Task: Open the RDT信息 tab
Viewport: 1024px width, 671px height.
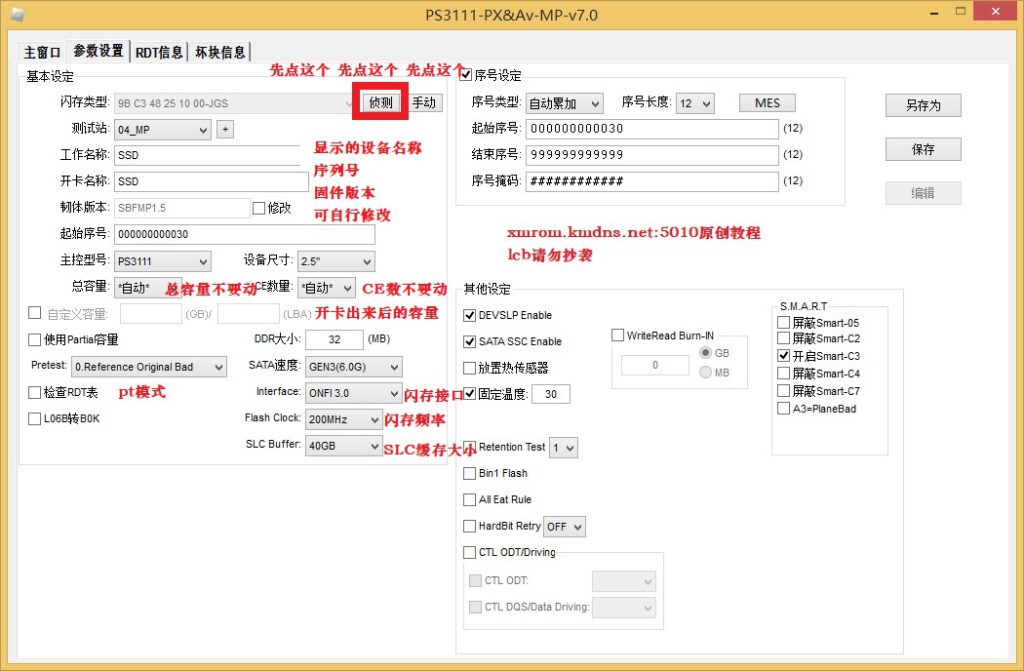Action: tap(159, 51)
